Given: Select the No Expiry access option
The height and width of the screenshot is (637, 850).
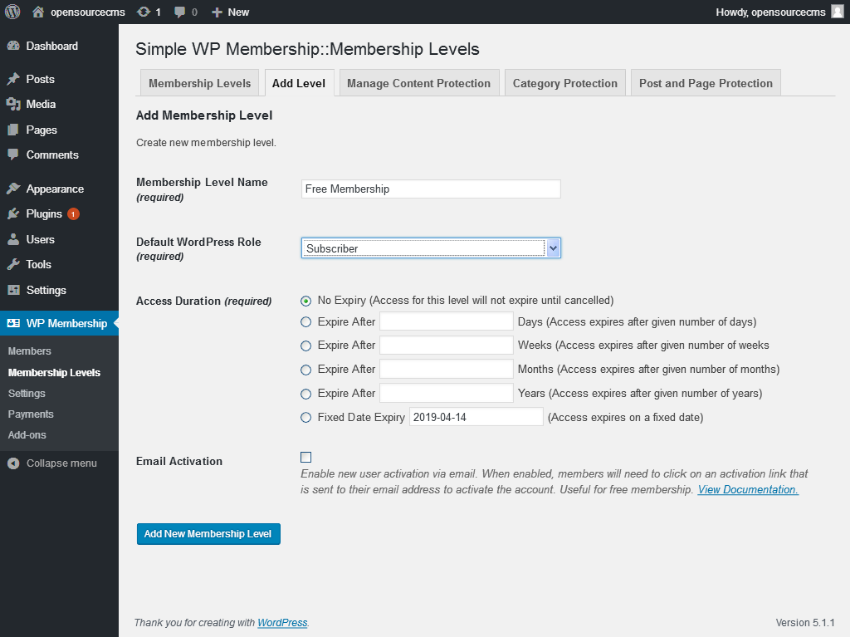Looking at the screenshot, I should point(306,301).
